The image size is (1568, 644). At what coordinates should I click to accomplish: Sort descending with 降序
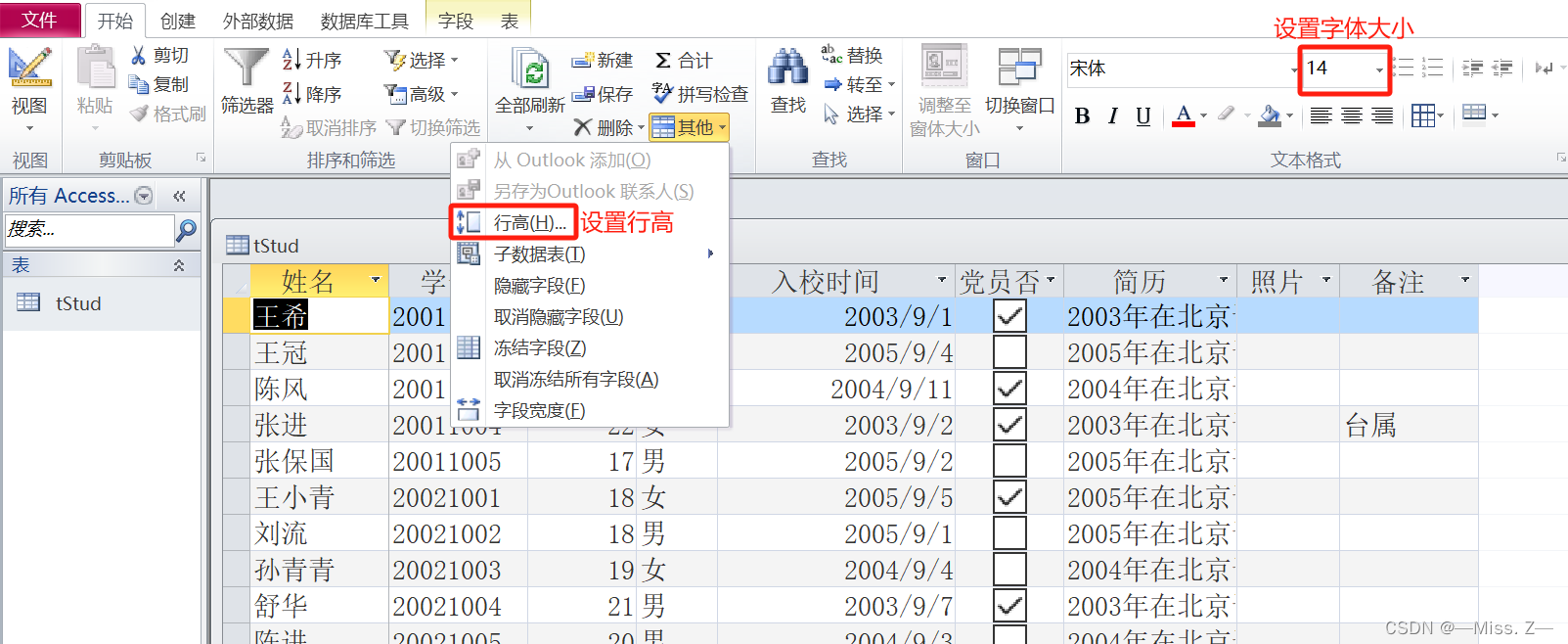click(312, 94)
